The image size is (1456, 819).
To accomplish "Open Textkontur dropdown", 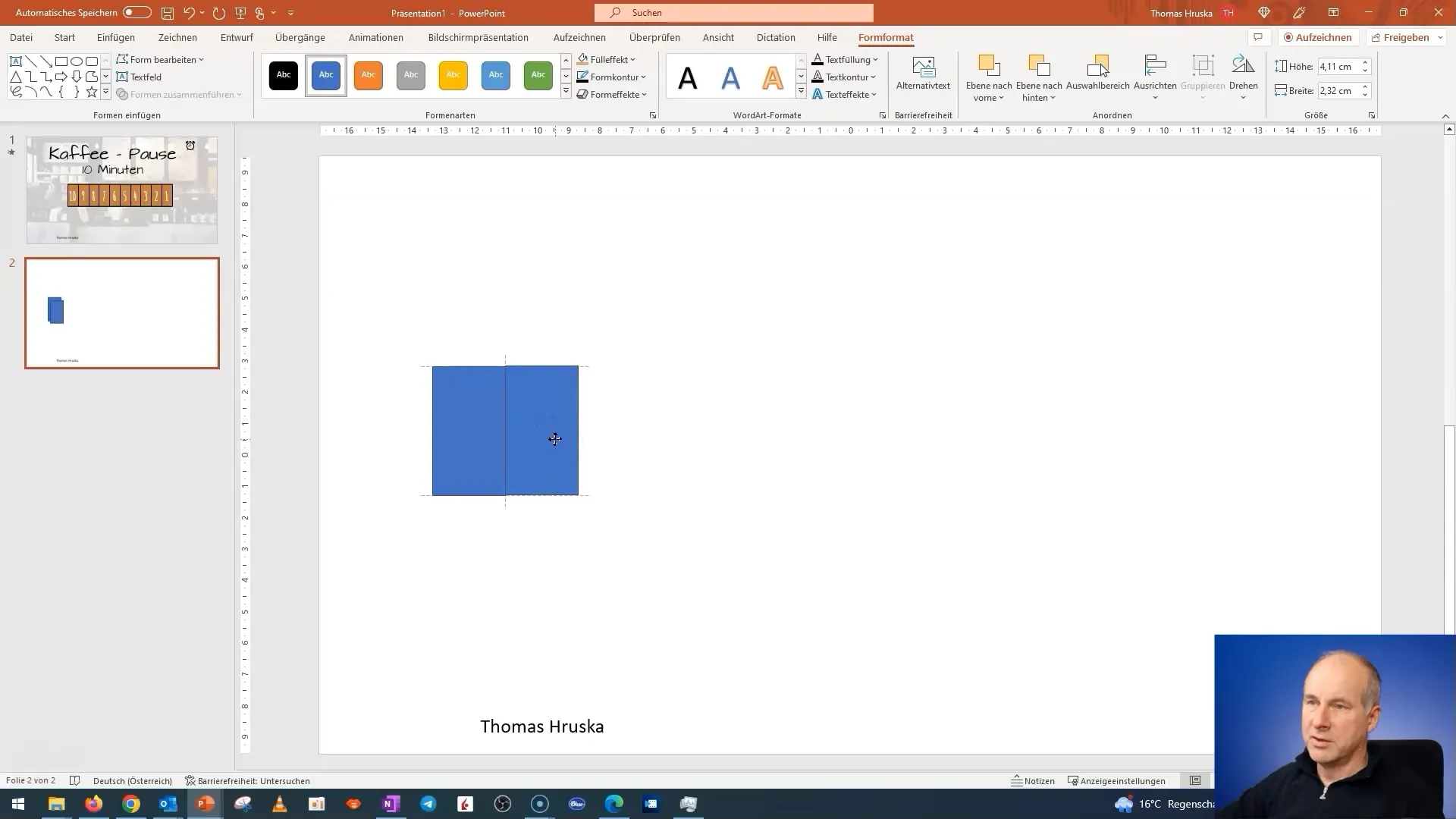I will 844,77.
